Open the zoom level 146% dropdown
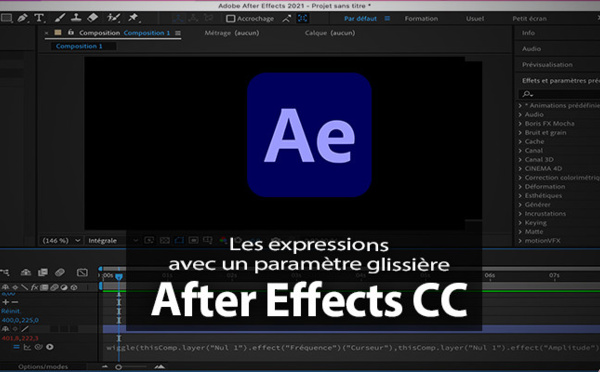The image size is (600, 372). click(61, 240)
